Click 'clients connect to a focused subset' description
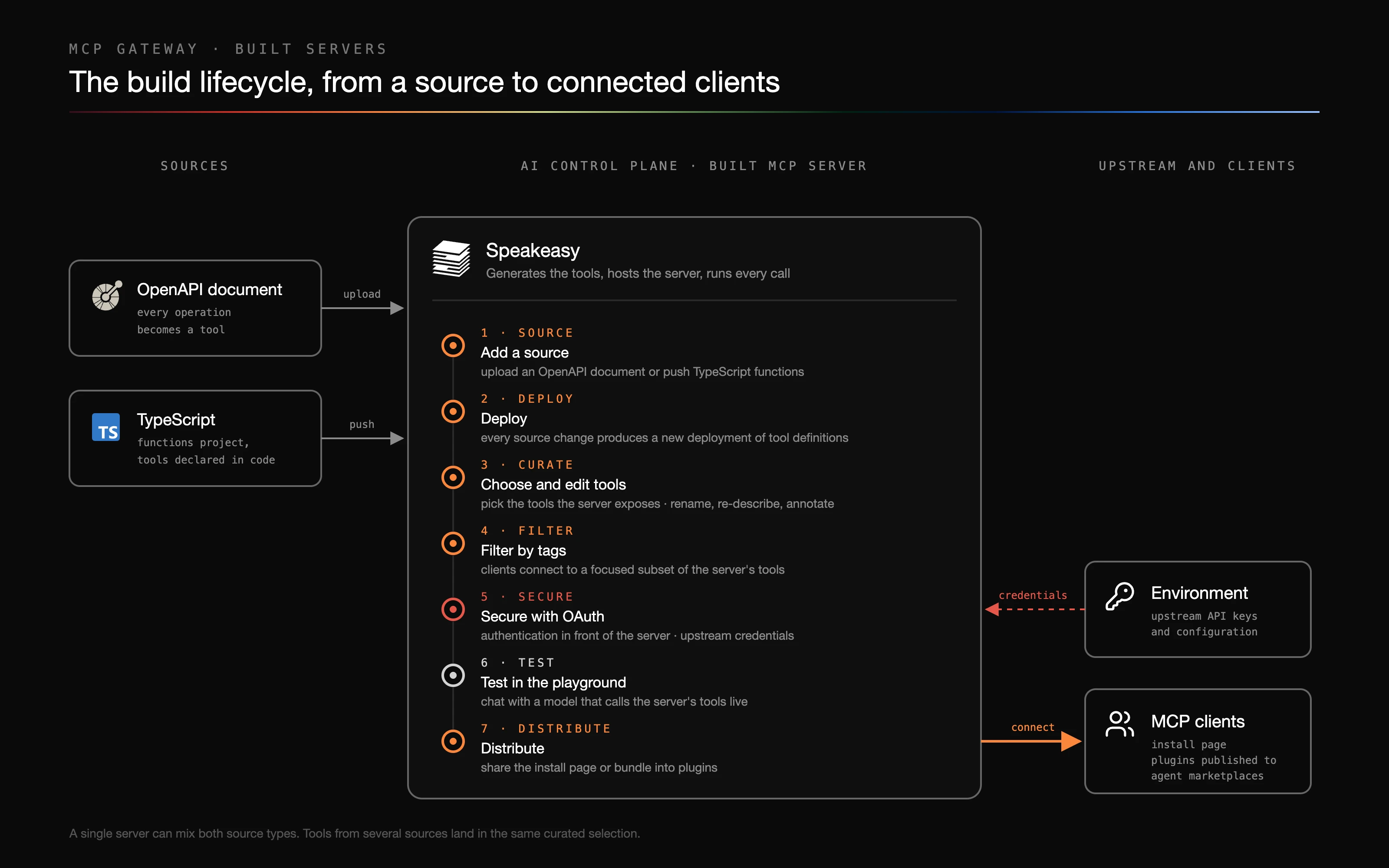 [x=632, y=570]
